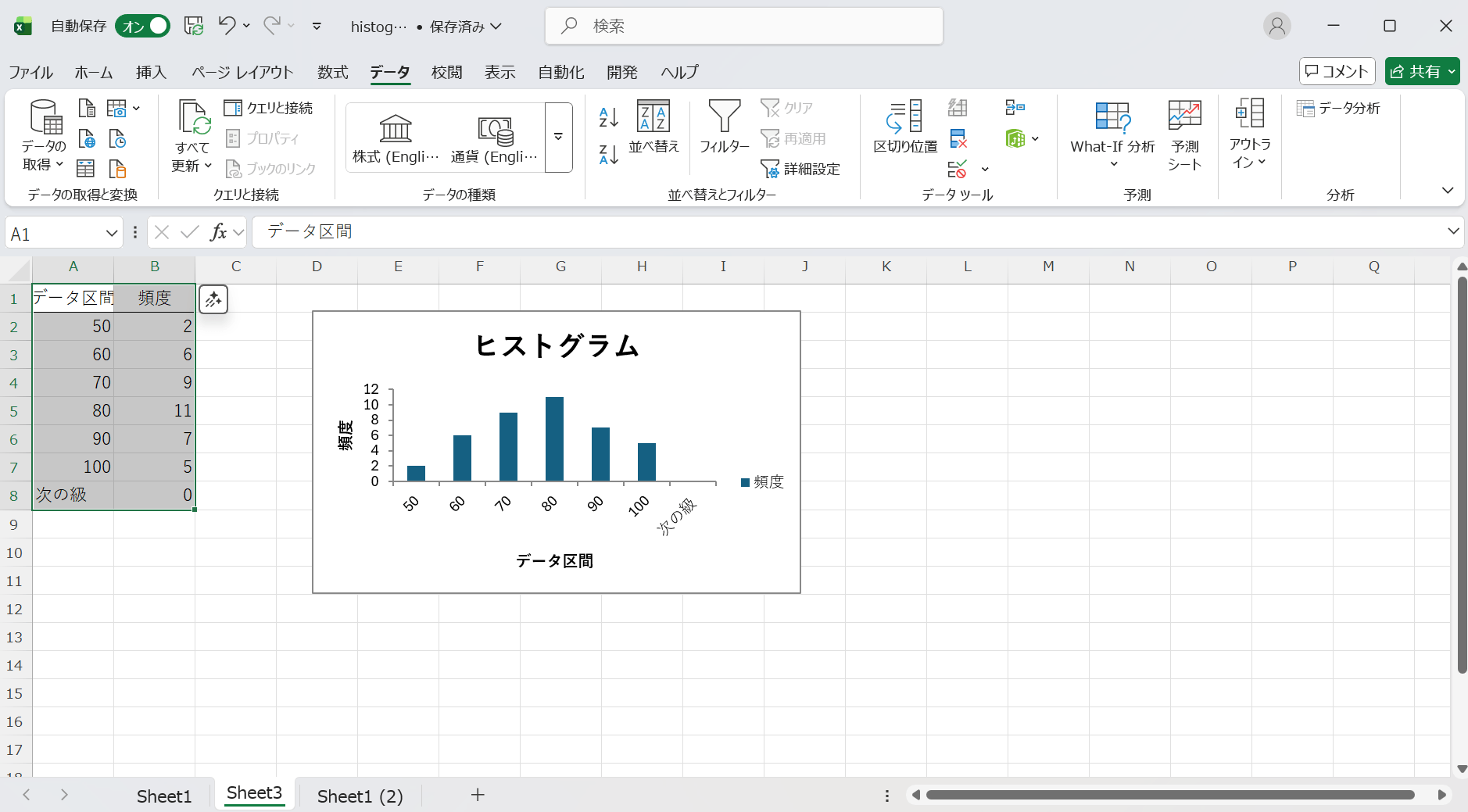The image size is (1468, 812).
Task: Click inside the 検索 search box
Action: click(x=743, y=26)
